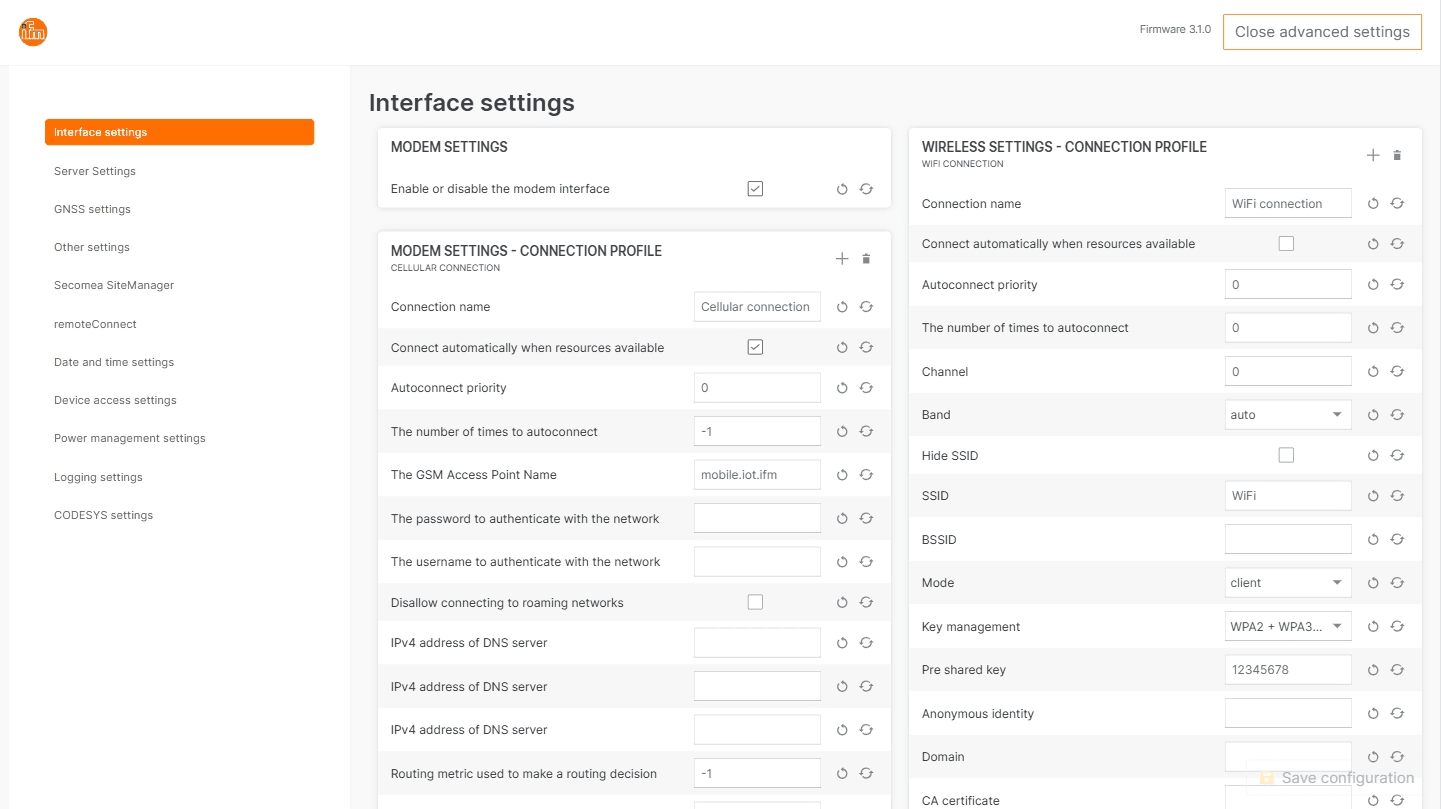
Task: Add a new cellular connection profile
Action: pyautogui.click(x=842, y=259)
